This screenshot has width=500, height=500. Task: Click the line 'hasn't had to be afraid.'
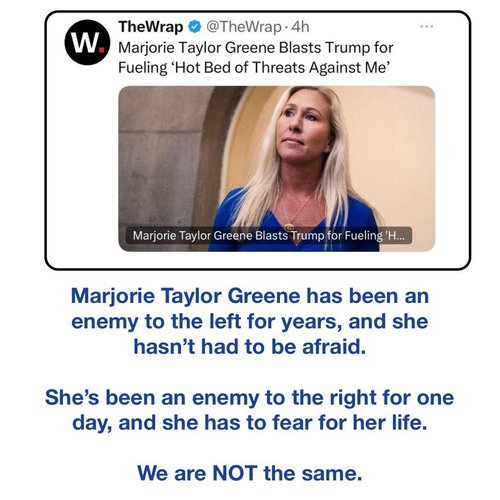point(250,347)
